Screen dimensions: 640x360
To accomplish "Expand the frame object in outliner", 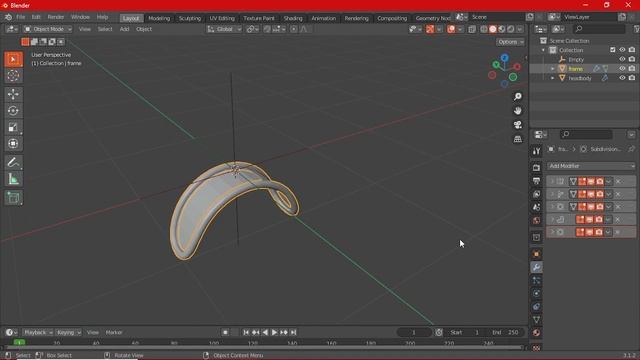I will coord(553,69).
